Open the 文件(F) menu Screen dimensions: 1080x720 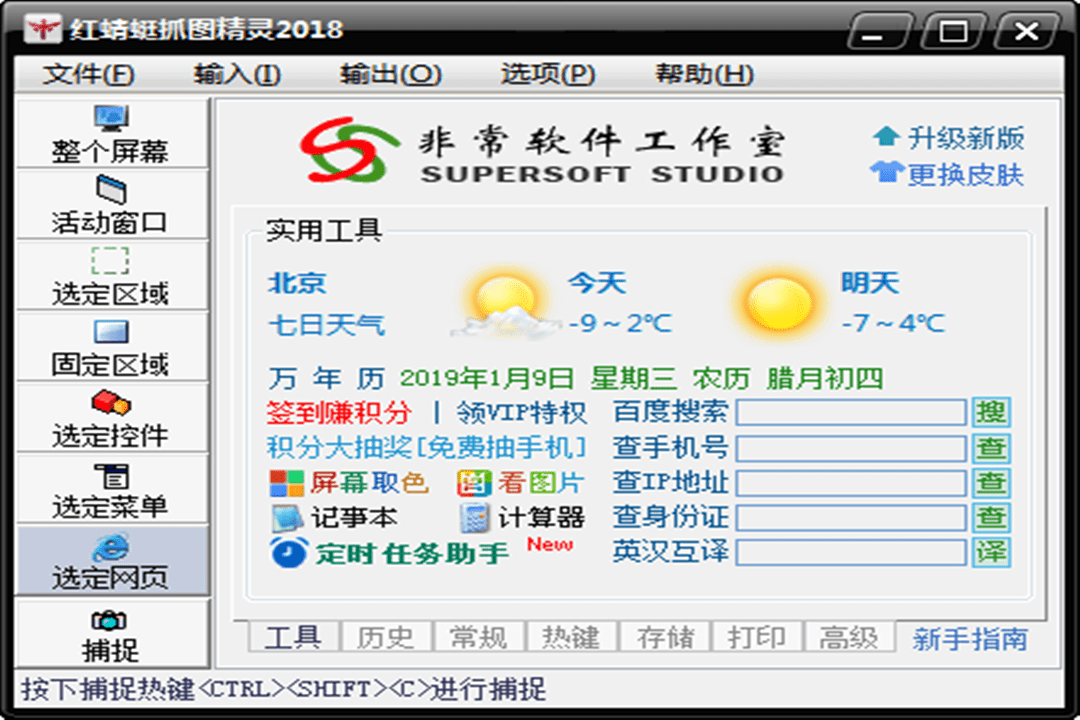click(89, 74)
